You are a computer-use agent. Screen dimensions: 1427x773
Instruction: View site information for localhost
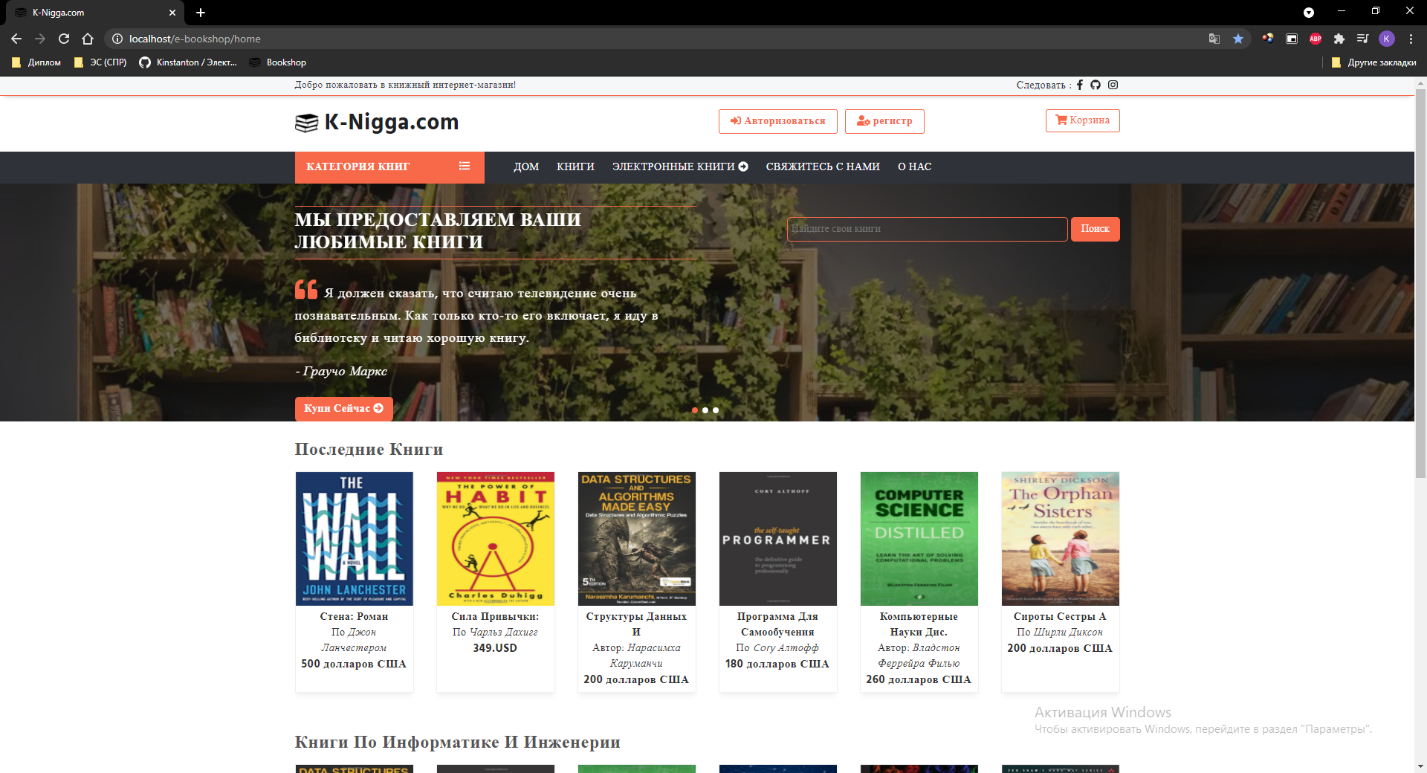(x=117, y=39)
